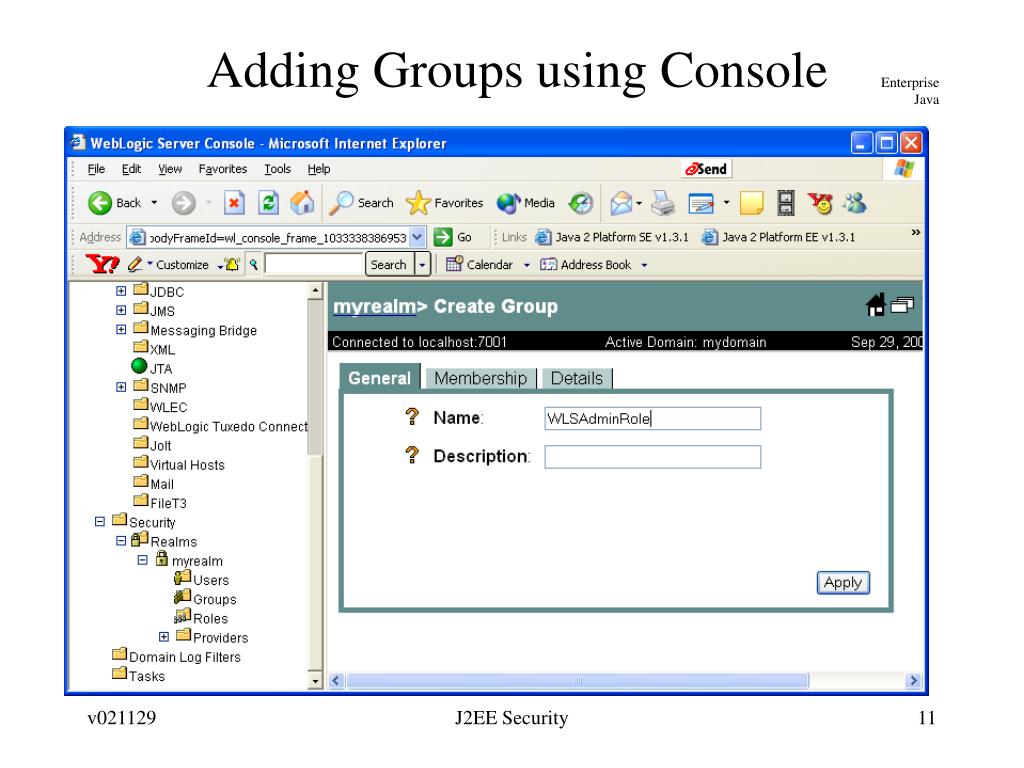Follow the myrealm breadcrumb link
1024x768 pixels.
(373, 306)
